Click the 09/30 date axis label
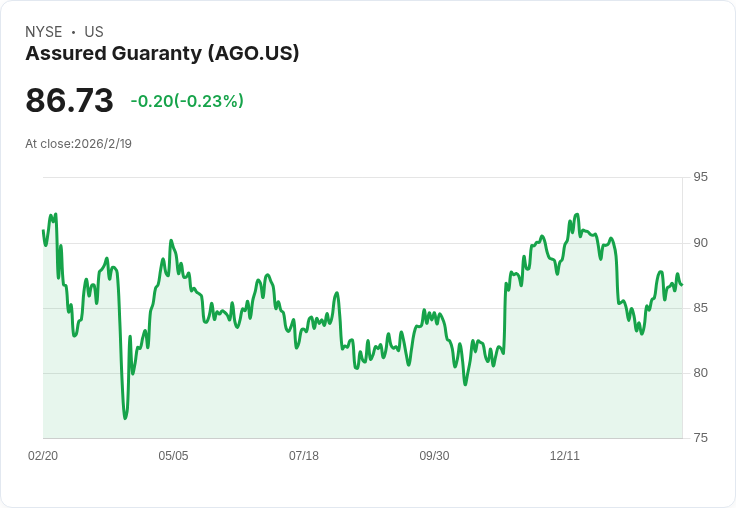The height and width of the screenshot is (508, 736). click(x=434, y=455)
